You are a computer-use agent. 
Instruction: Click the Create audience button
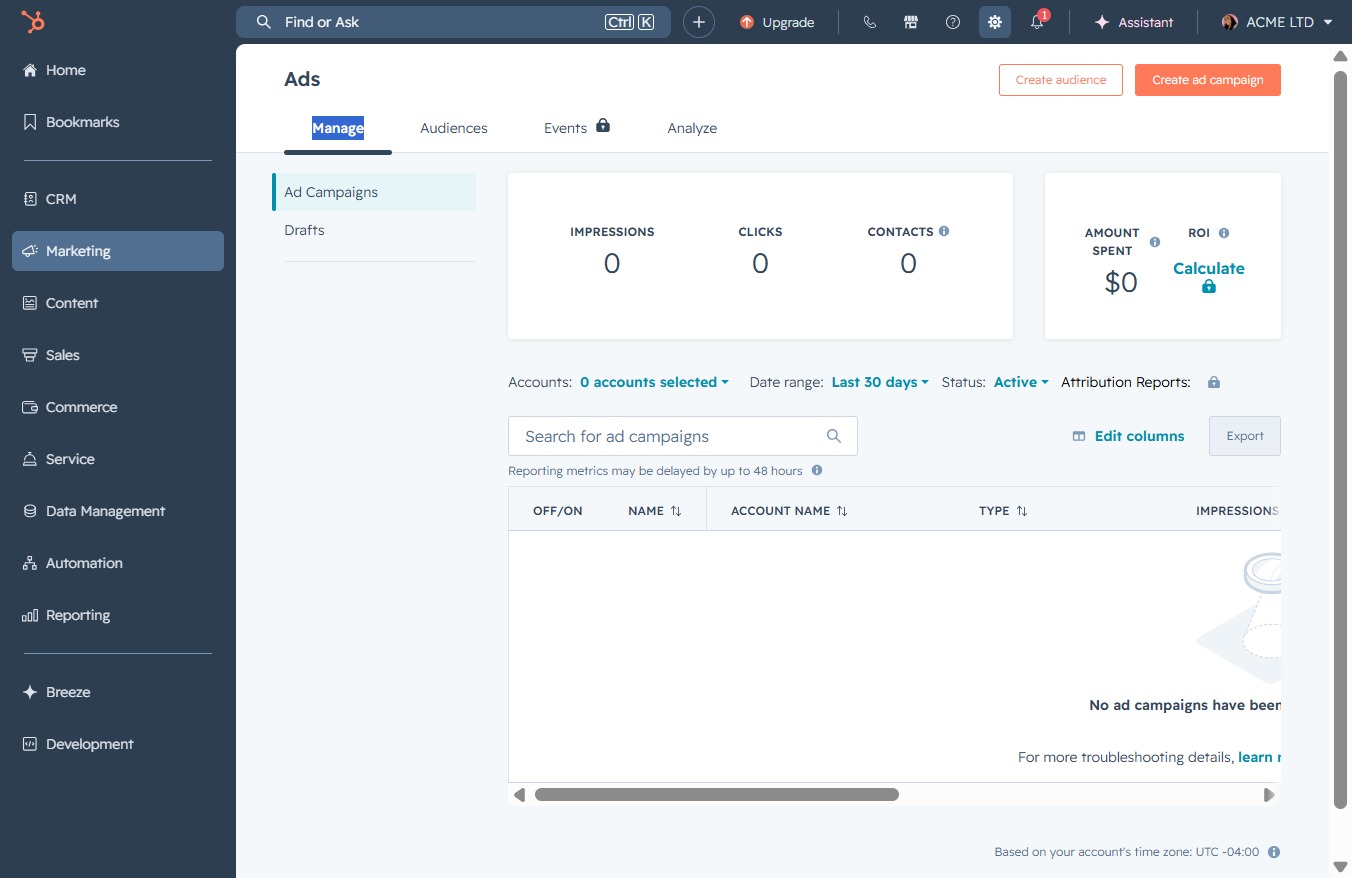1061,80
